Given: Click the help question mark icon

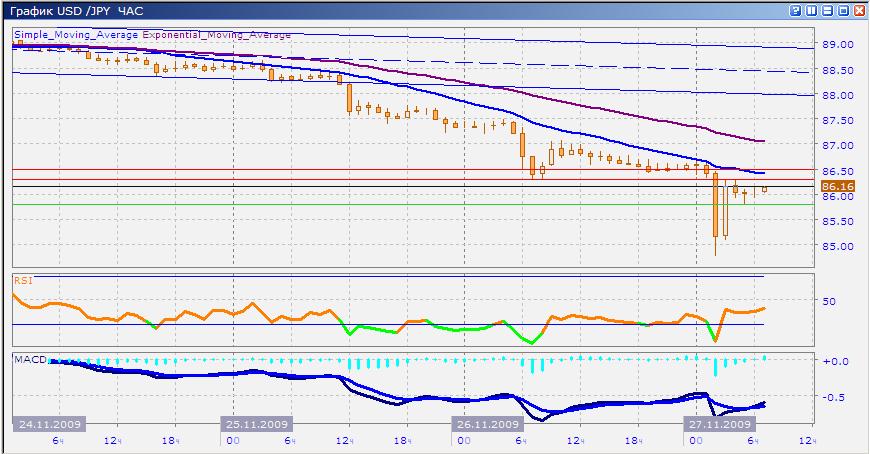Looking at the screenshot, I should point(796,10).
